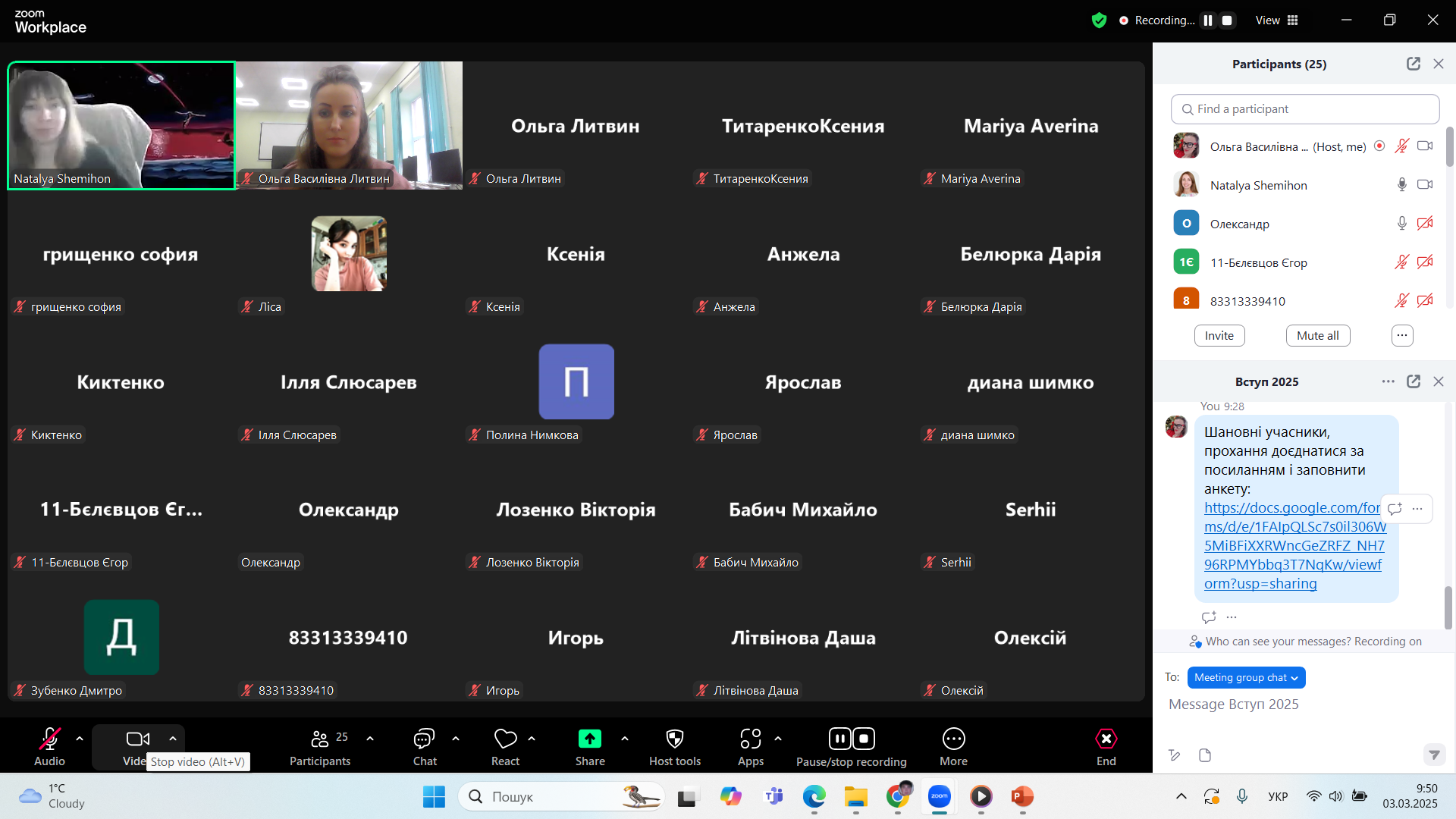Reply to the chat message via bubble icon
Viewport: 1456px width, 819px height.
[x=1395, y=508]
